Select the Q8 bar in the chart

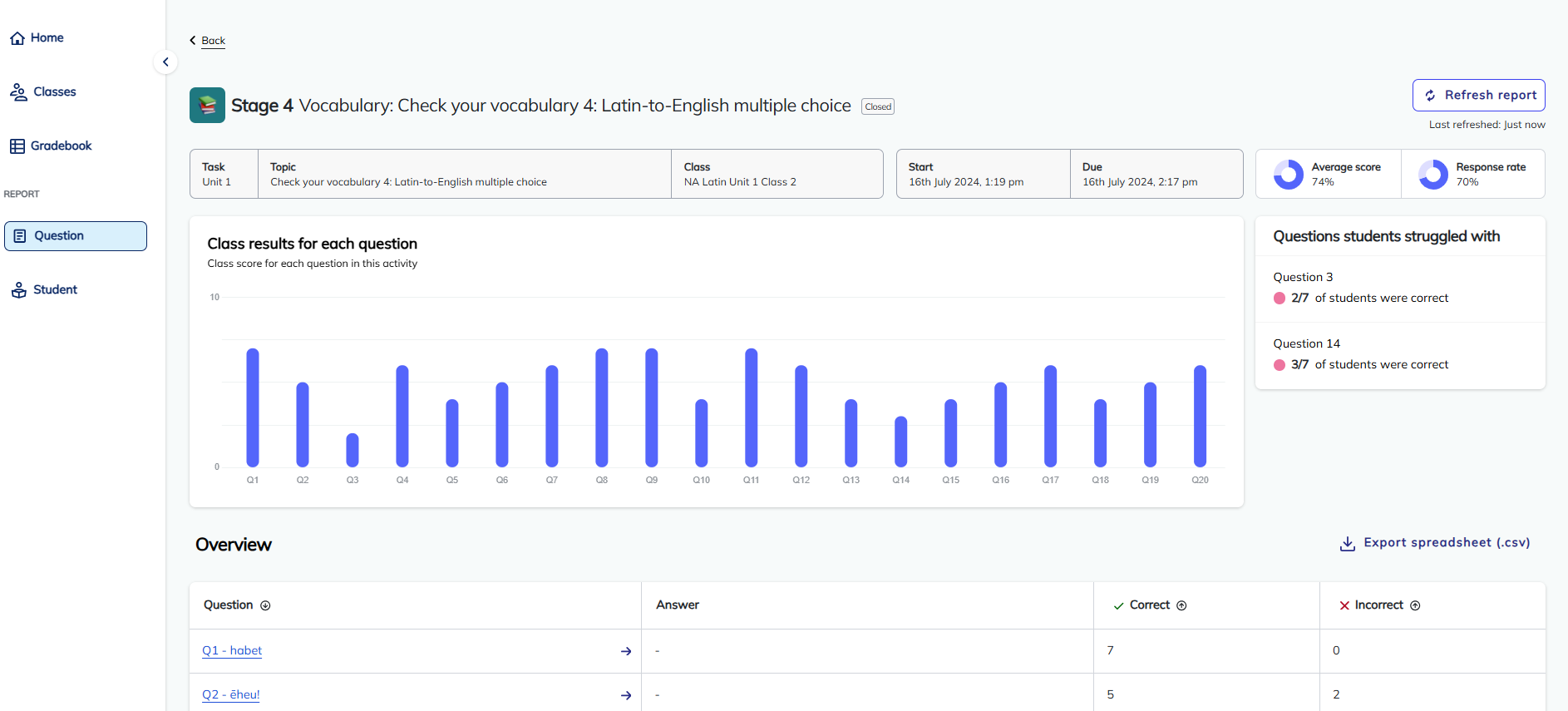click(602, 407)
